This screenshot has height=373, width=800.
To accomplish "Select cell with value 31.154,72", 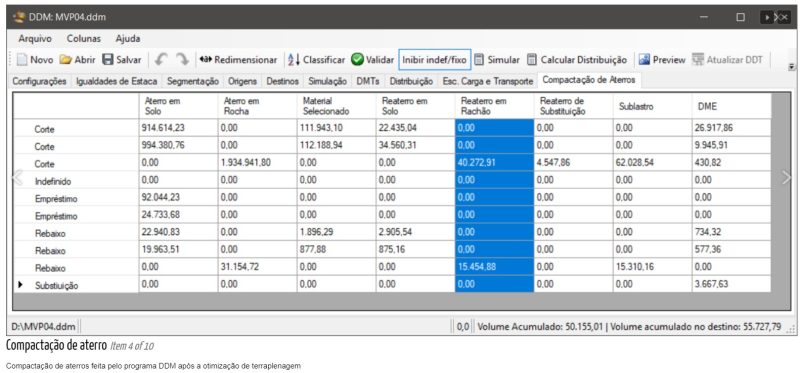I will (x=257, y=267).
